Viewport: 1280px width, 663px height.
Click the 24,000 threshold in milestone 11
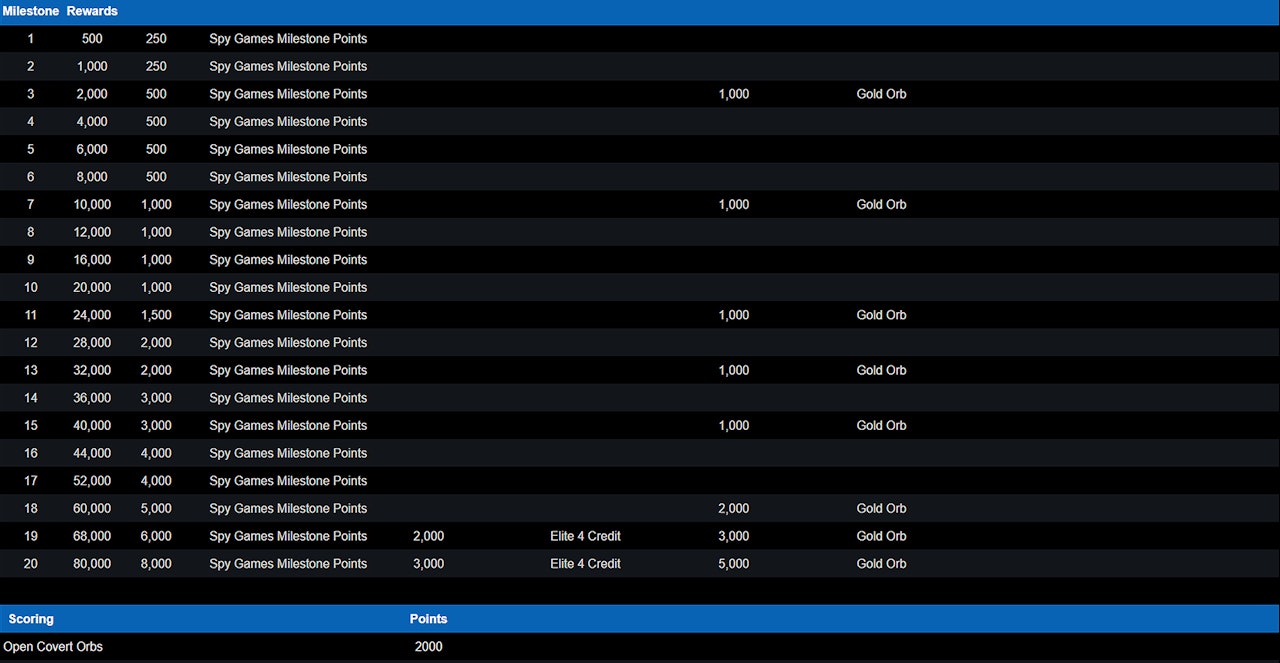(92, 315)
